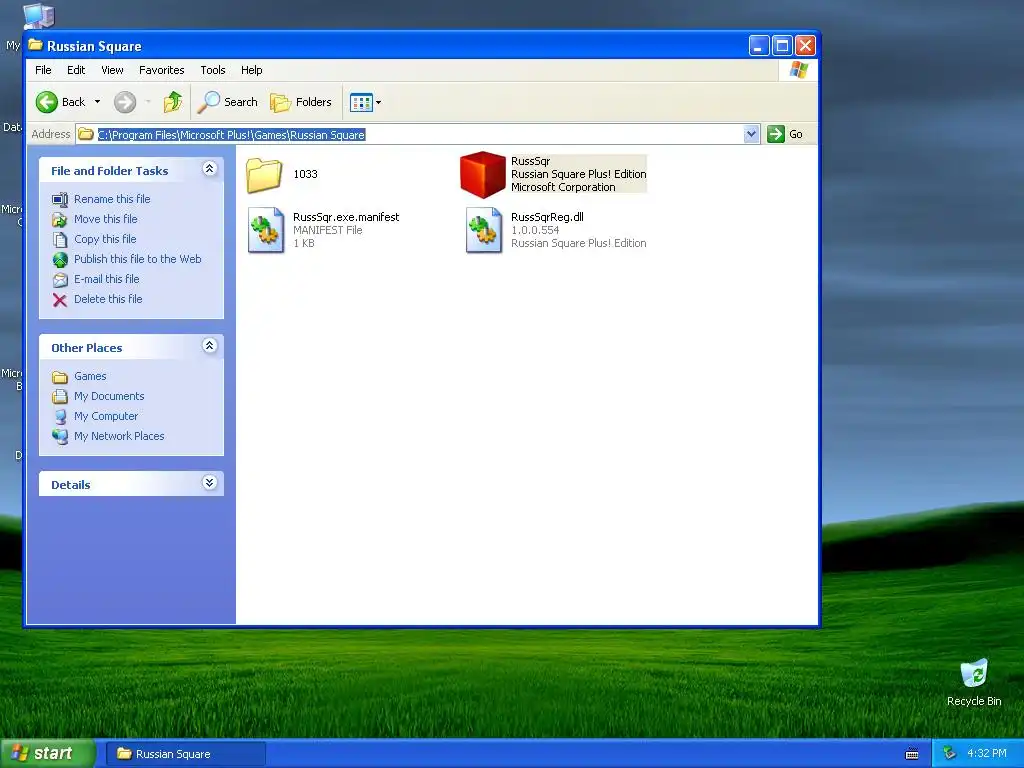Click Move this file link
1024x768 pixels.
click(x=105, y=219)
